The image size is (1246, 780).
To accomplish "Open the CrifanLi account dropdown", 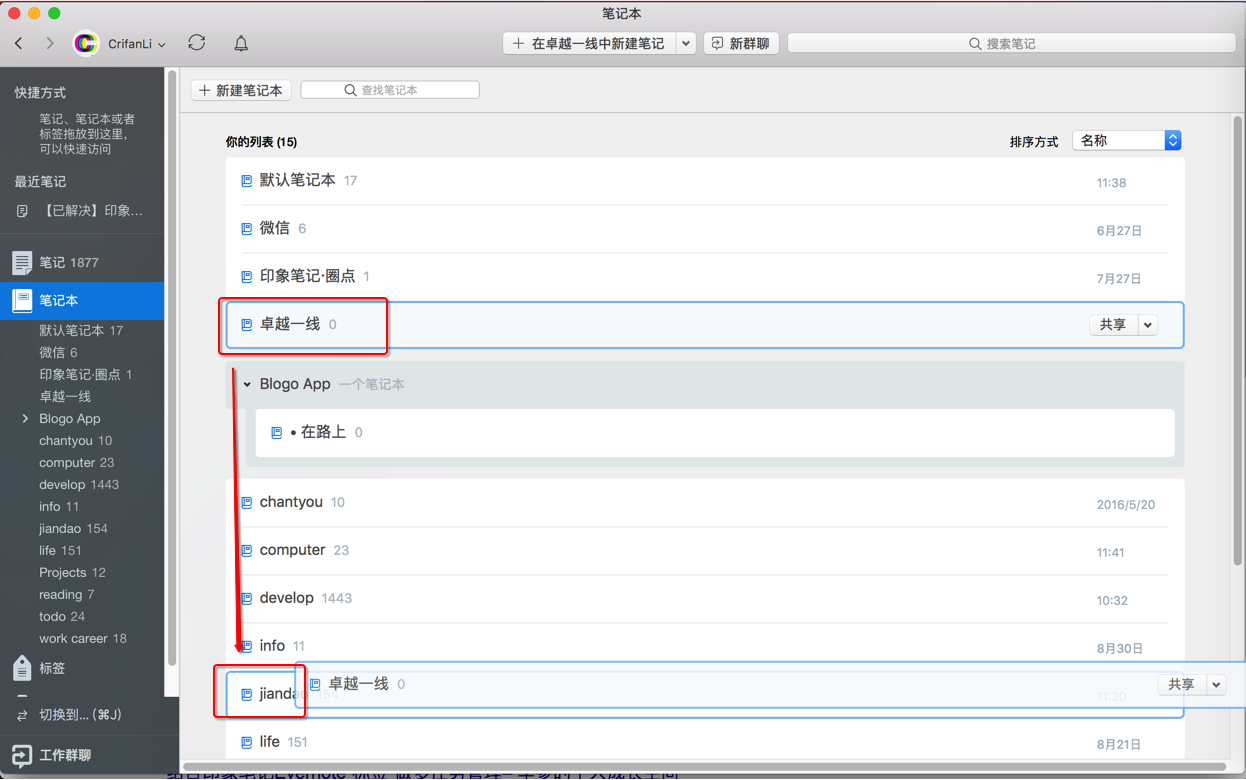I will tap(136, 44).
